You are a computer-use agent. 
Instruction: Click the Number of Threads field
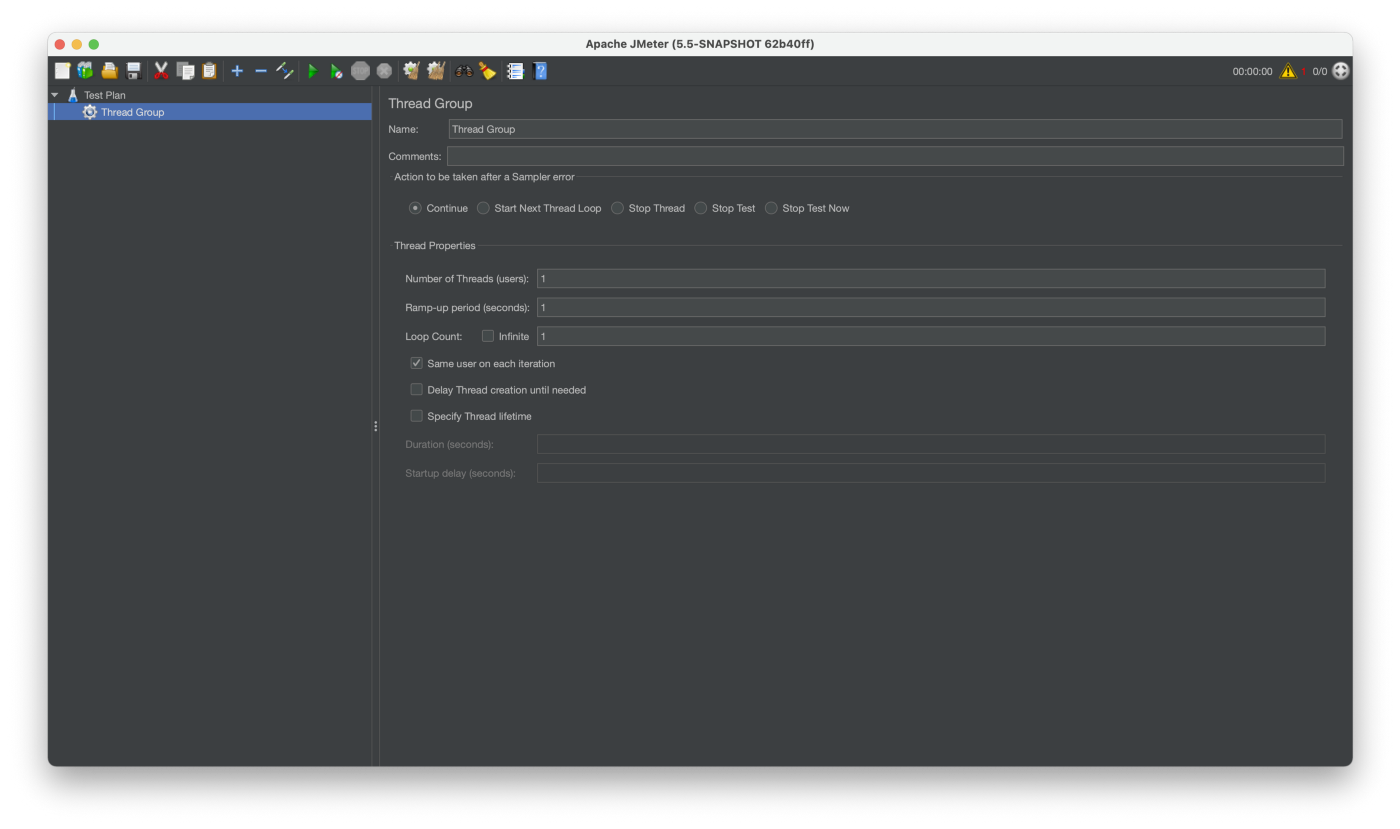point(931,278)
